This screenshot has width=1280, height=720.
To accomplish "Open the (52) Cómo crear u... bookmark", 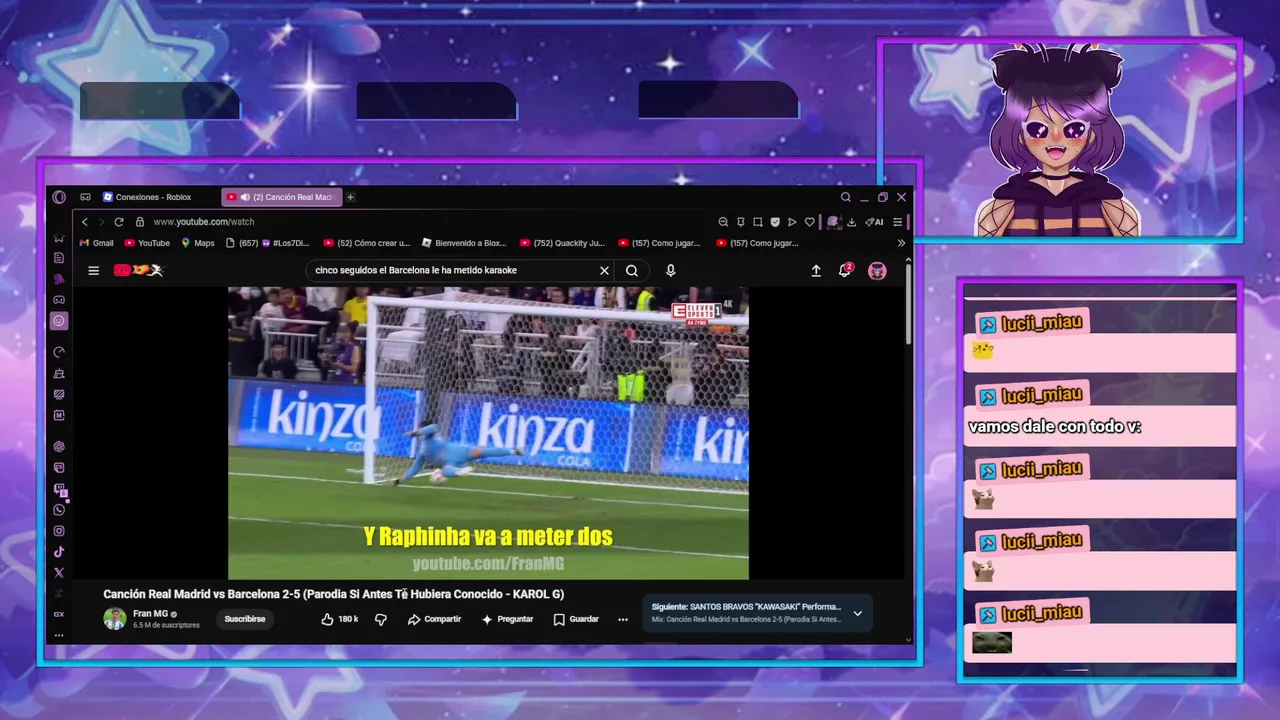I will click(367, 243).
